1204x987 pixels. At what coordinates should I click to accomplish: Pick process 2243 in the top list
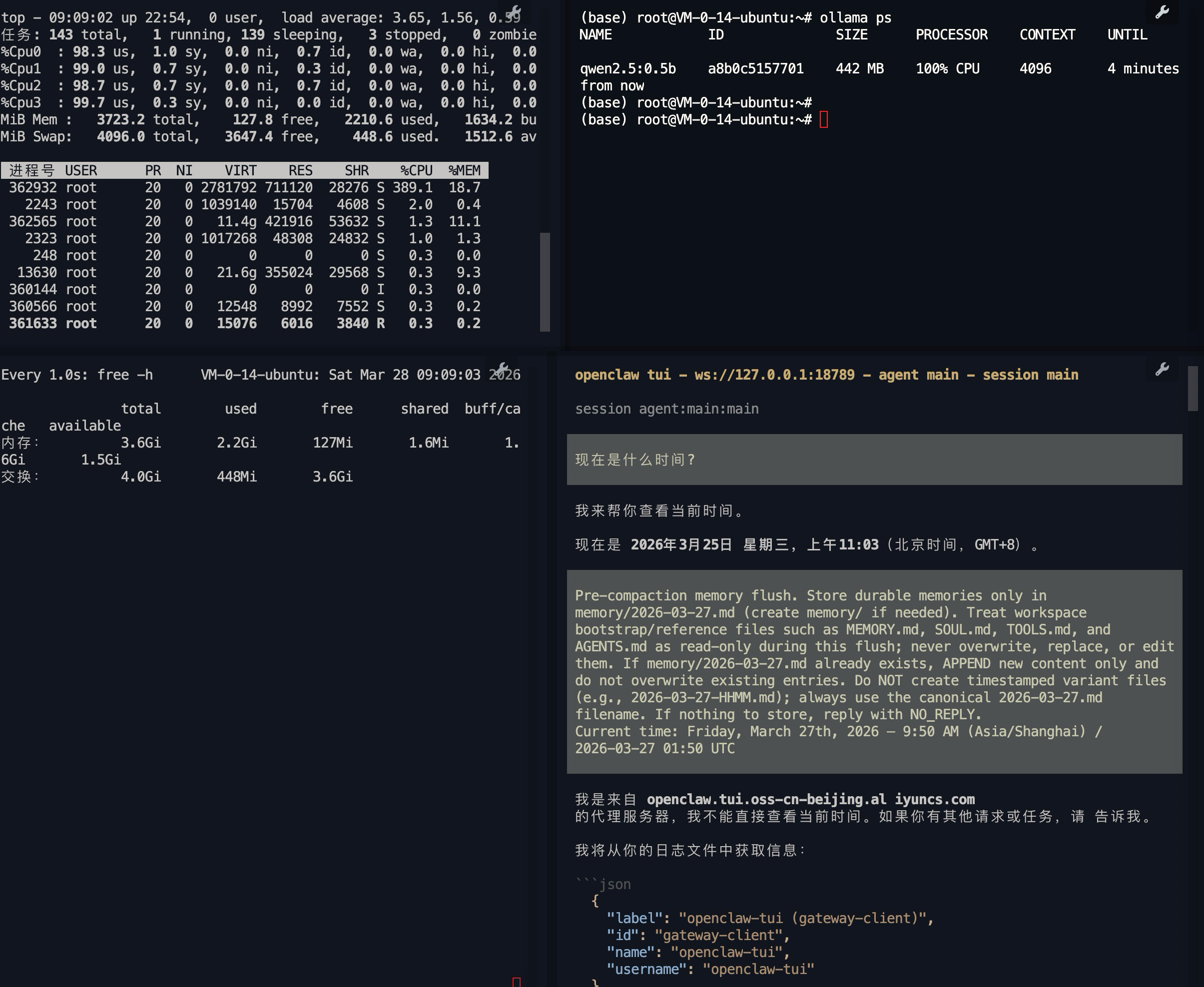click(x=245, y=205)
